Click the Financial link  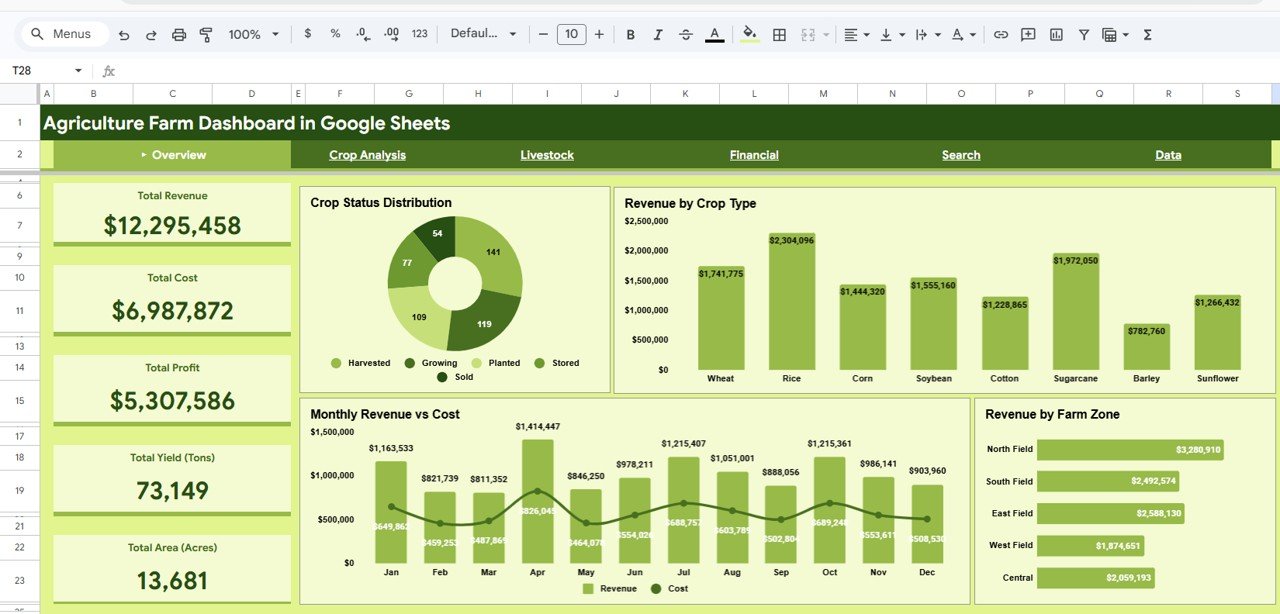[x=753, y=155]
